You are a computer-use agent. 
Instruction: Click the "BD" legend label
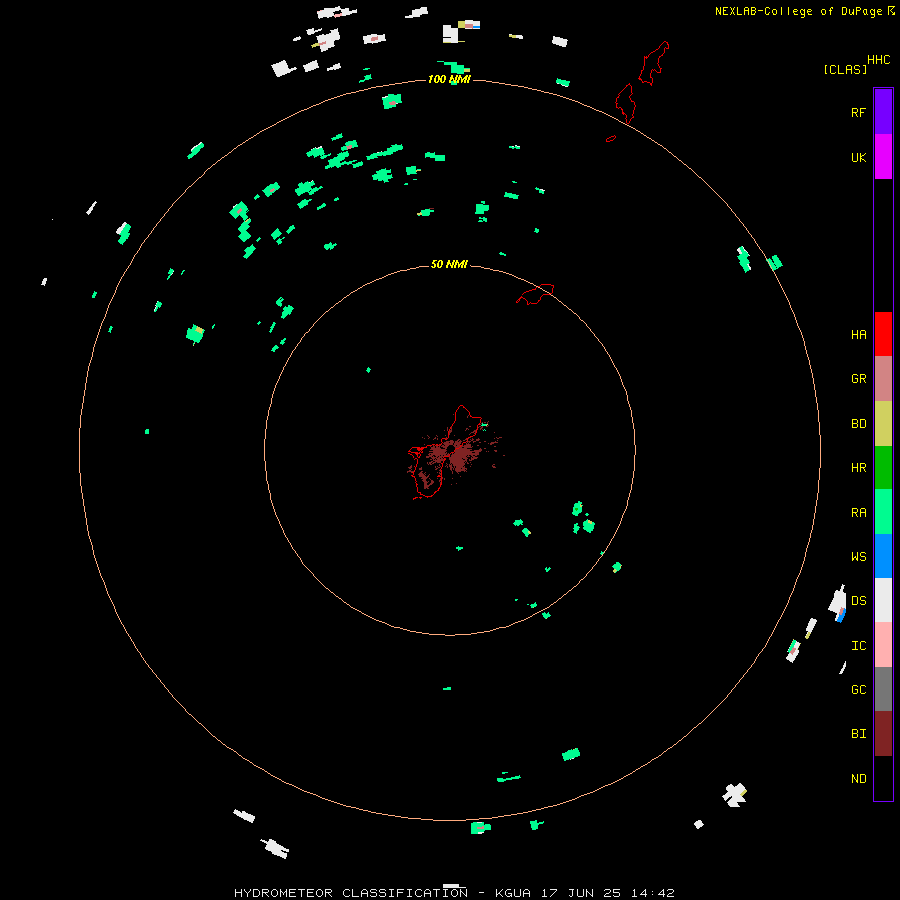(858, 424)
